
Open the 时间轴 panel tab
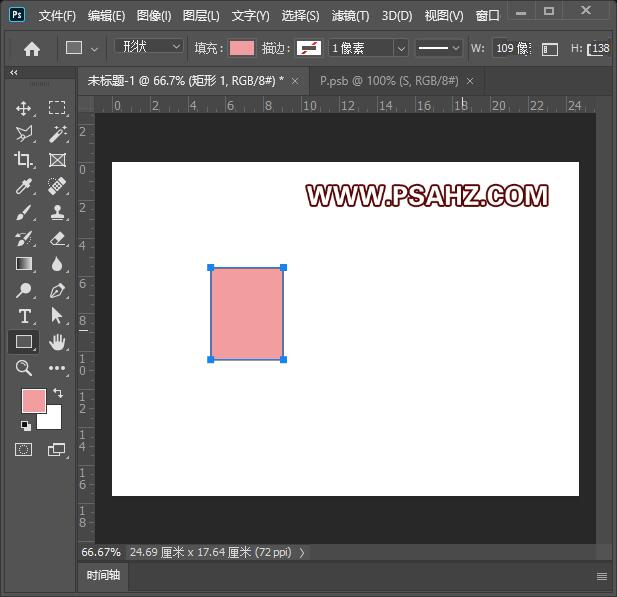pyautogui.click(x=103, y=575)
